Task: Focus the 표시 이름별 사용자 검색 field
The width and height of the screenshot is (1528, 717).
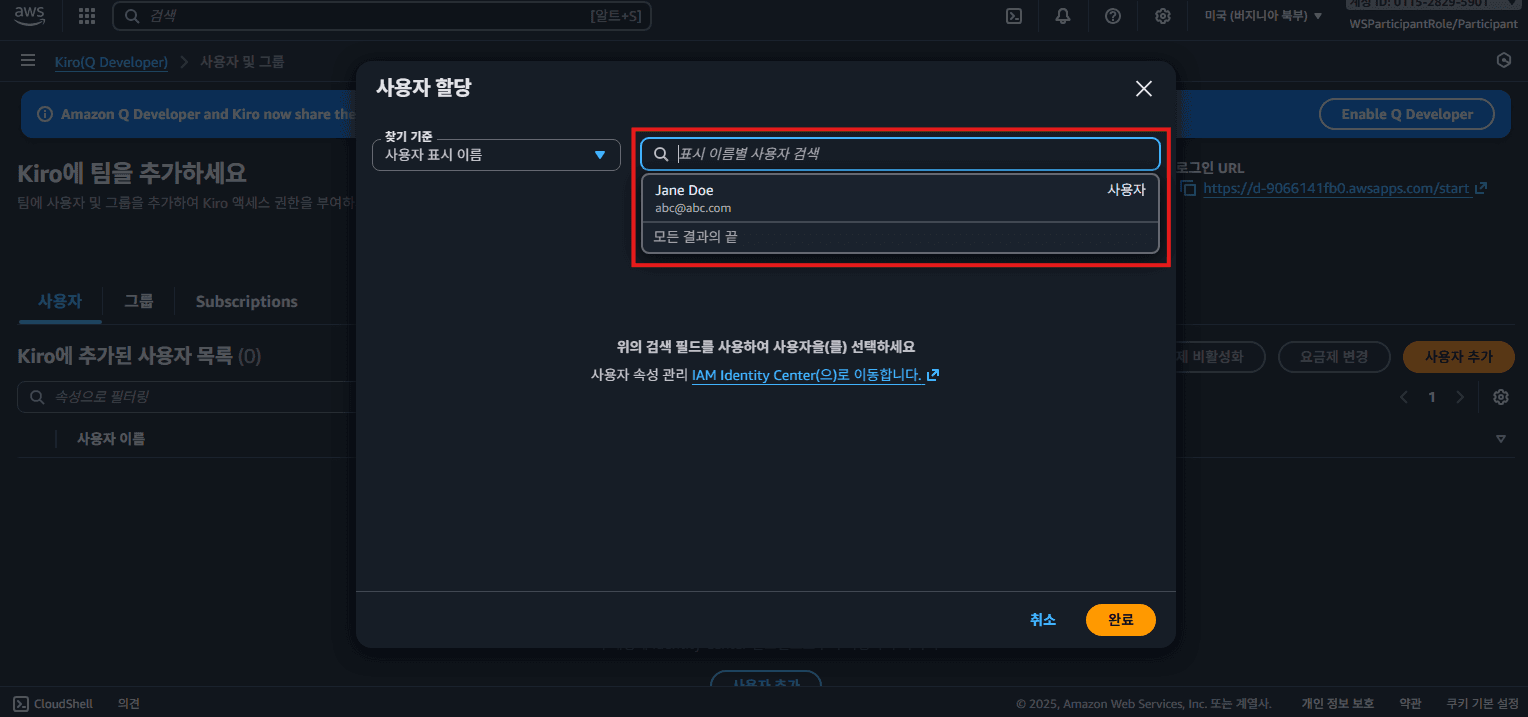Action: 900,154
